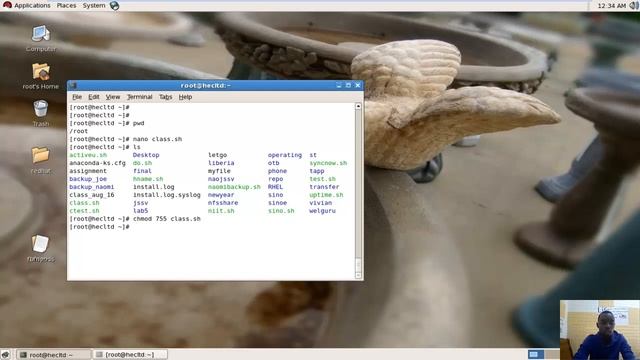
Task: Select the active workspace in the switcher
Action: [536, 354]
